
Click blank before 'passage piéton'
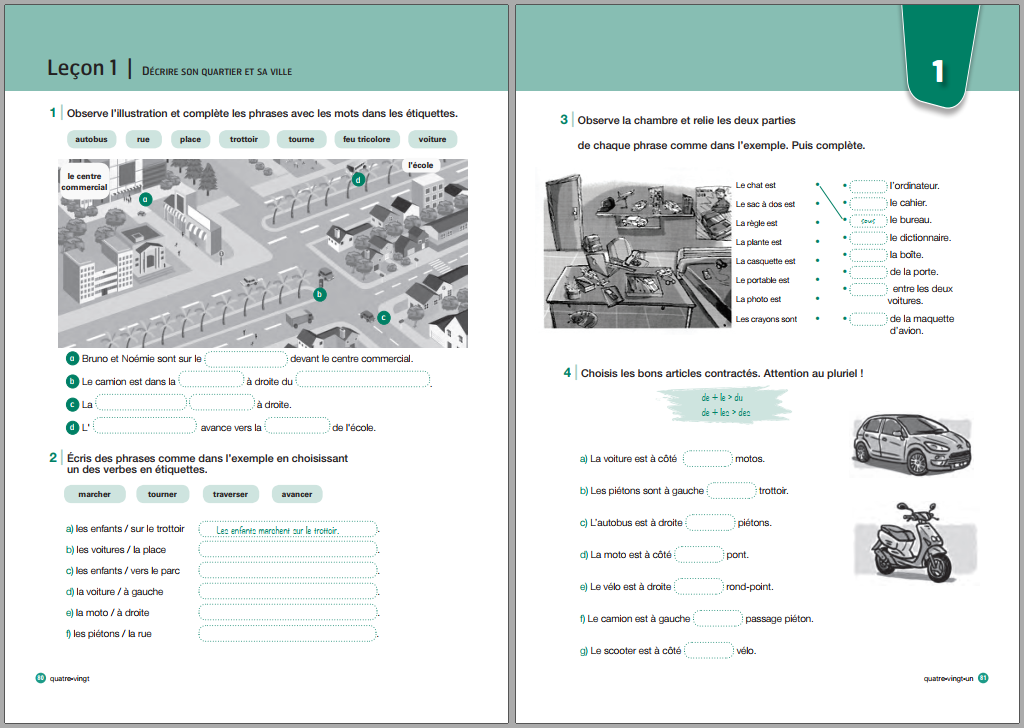(718, 618)
